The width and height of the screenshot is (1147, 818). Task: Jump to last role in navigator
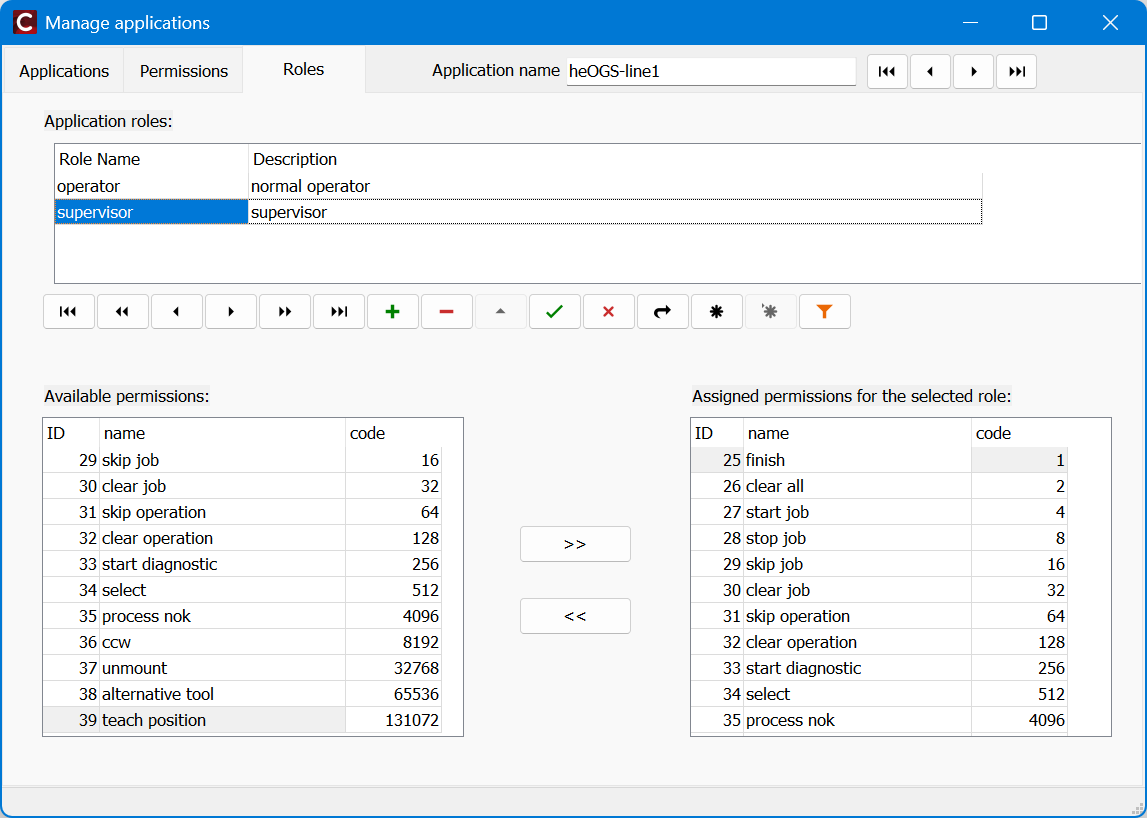coord(339,312)
